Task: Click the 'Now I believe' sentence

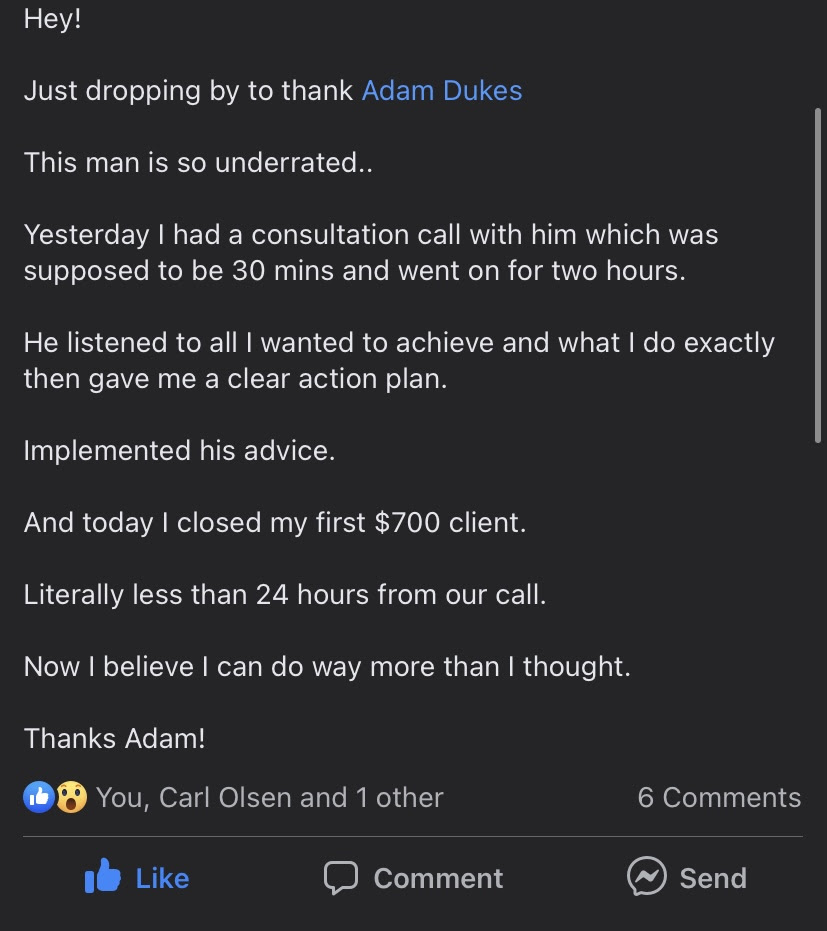Action: (327, 666)
